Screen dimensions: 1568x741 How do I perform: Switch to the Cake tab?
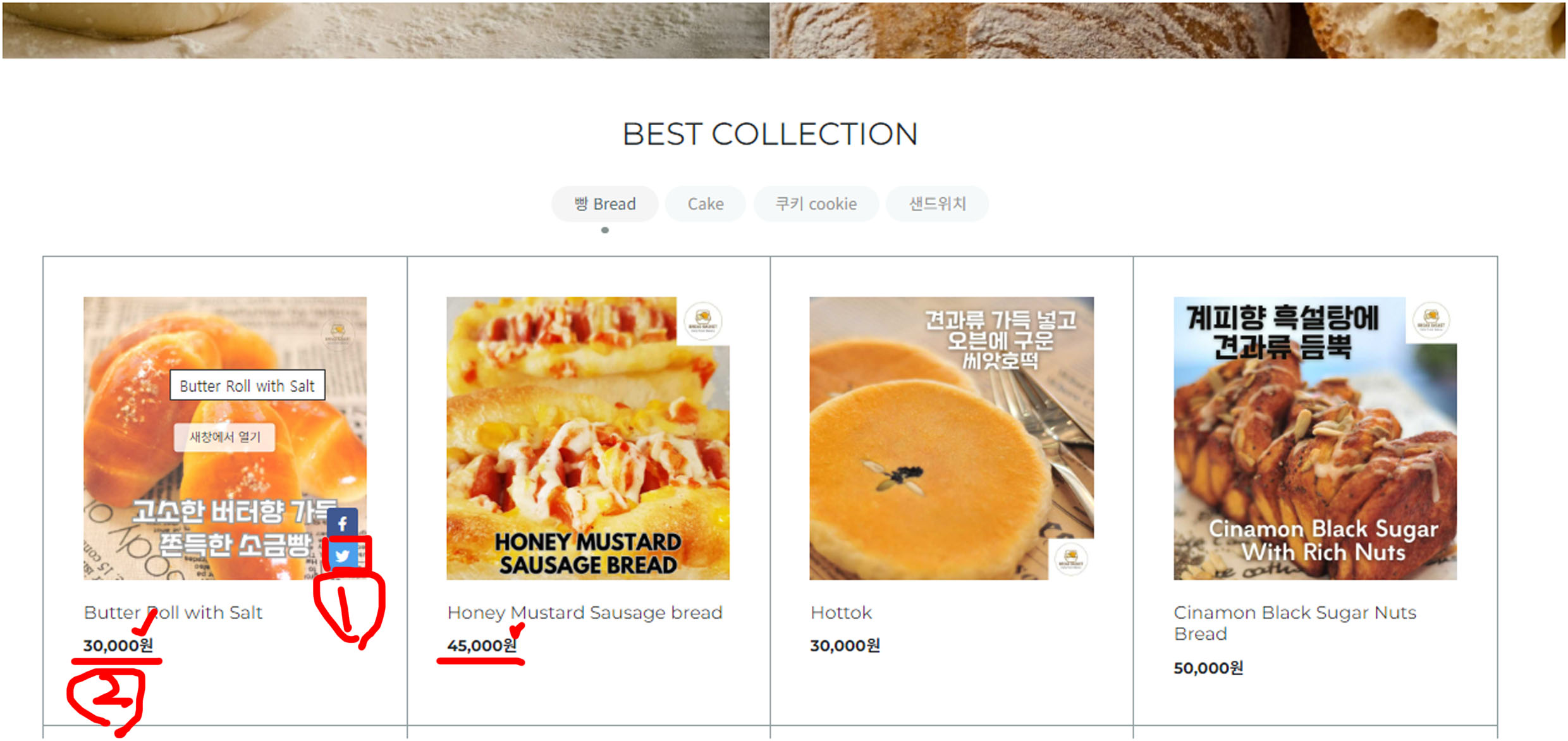[705, 204]
